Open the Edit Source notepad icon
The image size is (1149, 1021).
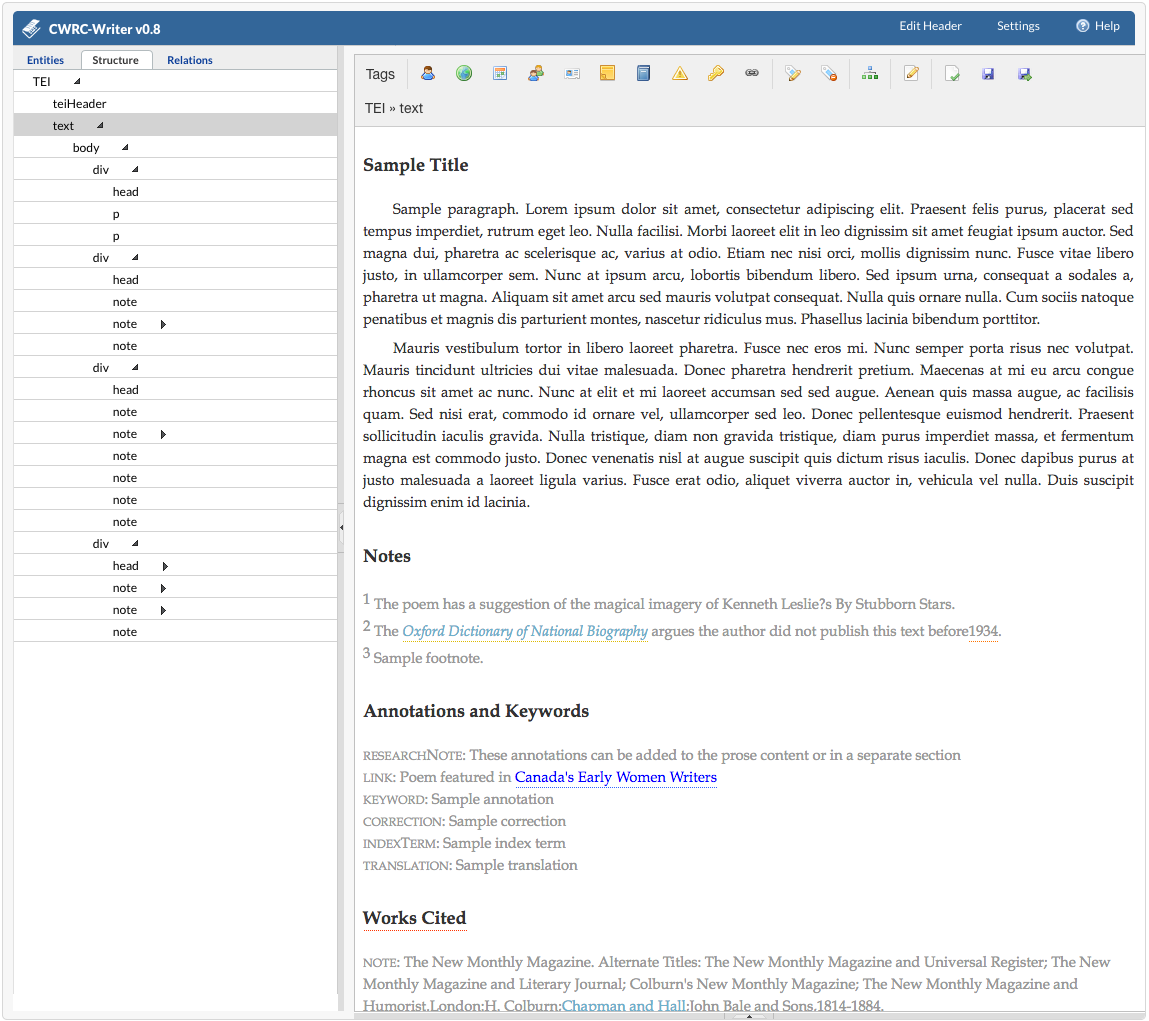(x=911, y=73)
